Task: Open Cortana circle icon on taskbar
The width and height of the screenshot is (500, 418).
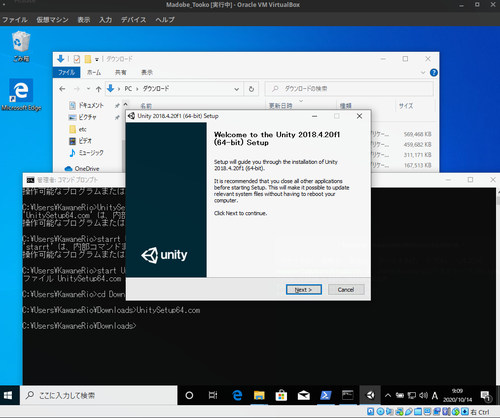Action: pyautogui.click(x=189, y=395)
